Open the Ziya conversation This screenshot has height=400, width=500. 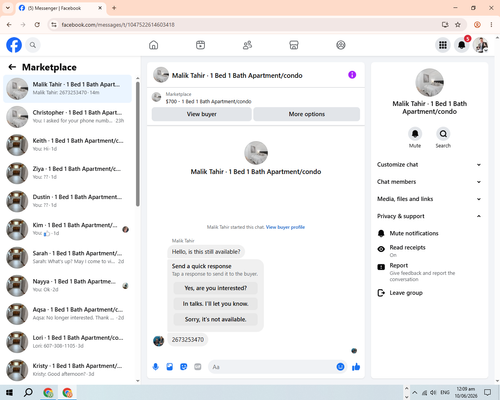[x=67, y=173]
